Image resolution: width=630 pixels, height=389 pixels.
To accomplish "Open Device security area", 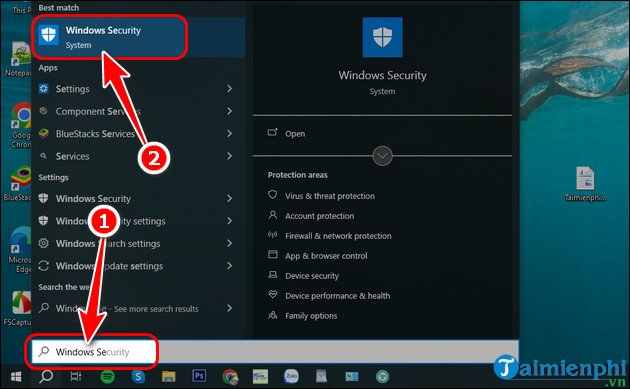I will [312, 276].
